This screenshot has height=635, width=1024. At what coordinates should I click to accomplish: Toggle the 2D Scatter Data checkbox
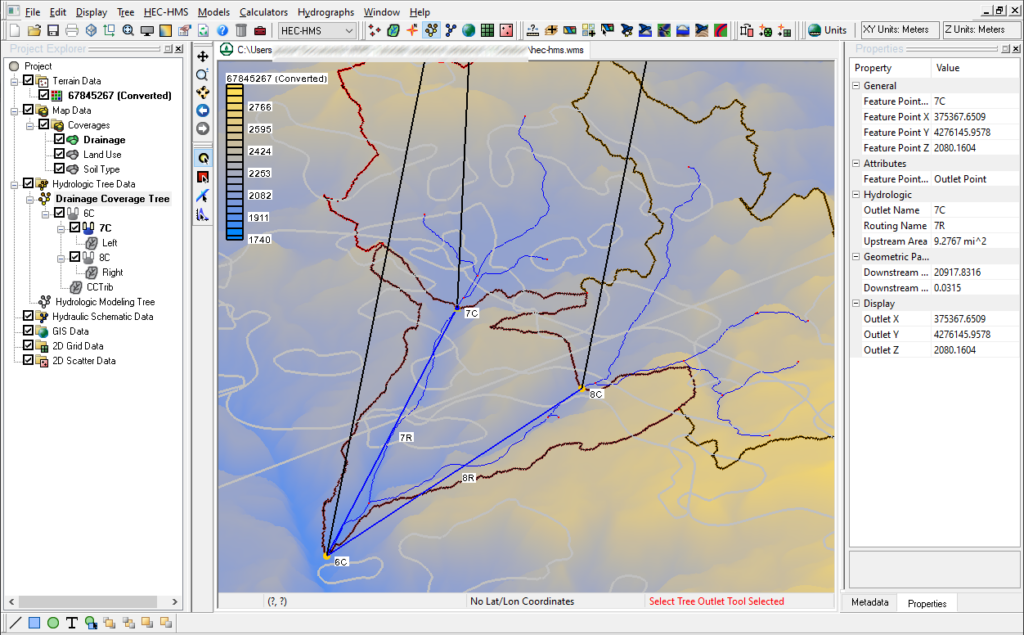[x=28, y=360]
